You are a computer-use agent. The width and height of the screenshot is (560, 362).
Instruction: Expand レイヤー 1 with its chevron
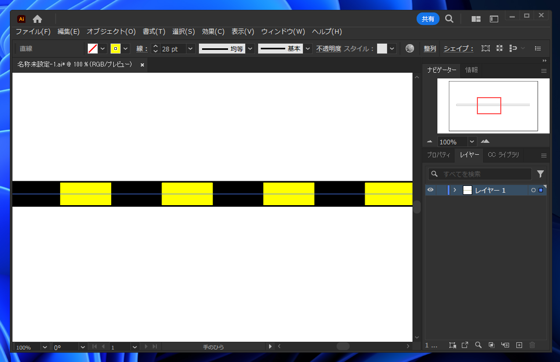[x=455, y=190]
